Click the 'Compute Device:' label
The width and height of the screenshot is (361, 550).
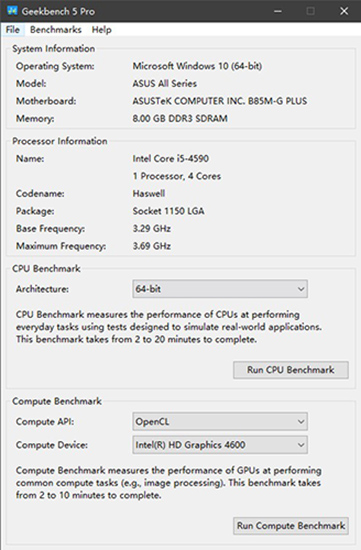pyautogui.click(x=52, y=445)
